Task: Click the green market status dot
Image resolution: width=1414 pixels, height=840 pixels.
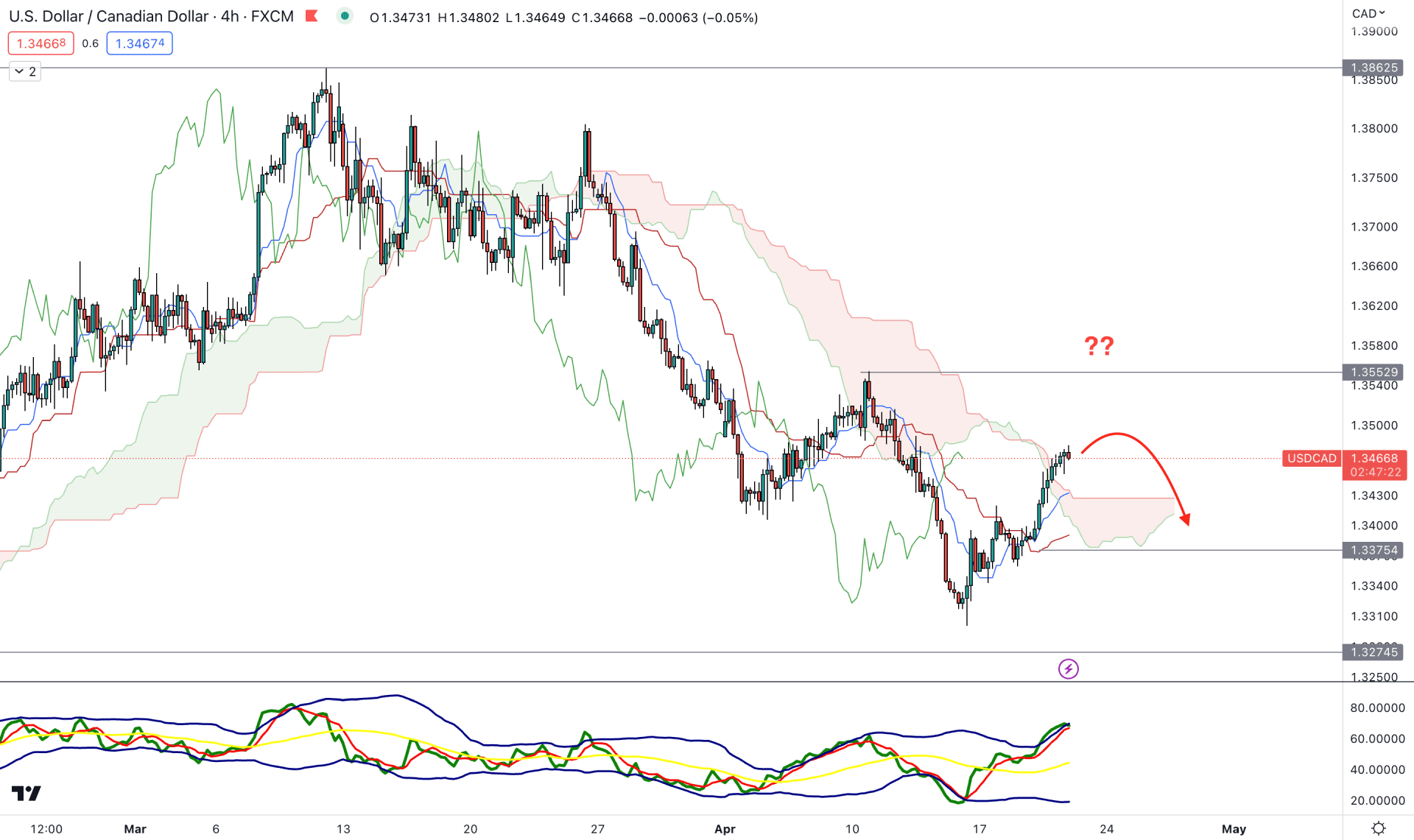Action: (345, 16)
